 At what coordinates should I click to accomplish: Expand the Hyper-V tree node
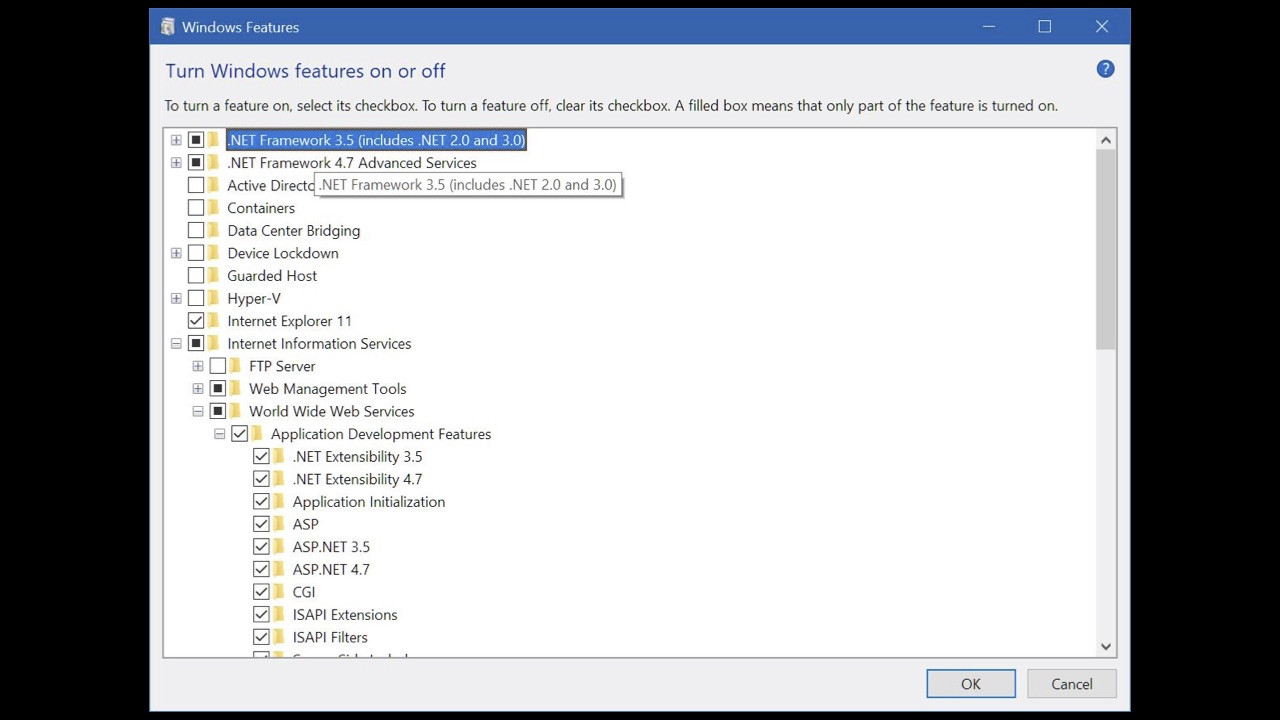tap(176, 298)
